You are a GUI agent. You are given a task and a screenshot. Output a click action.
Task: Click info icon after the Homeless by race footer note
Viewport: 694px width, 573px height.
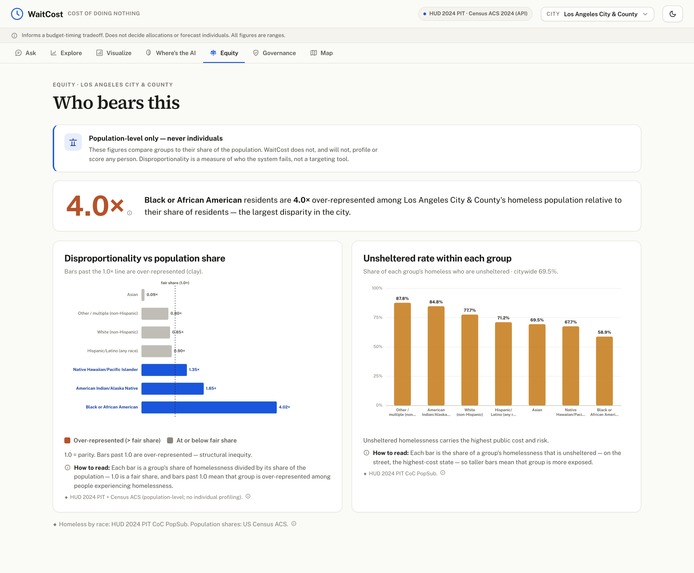click(293, 524)
